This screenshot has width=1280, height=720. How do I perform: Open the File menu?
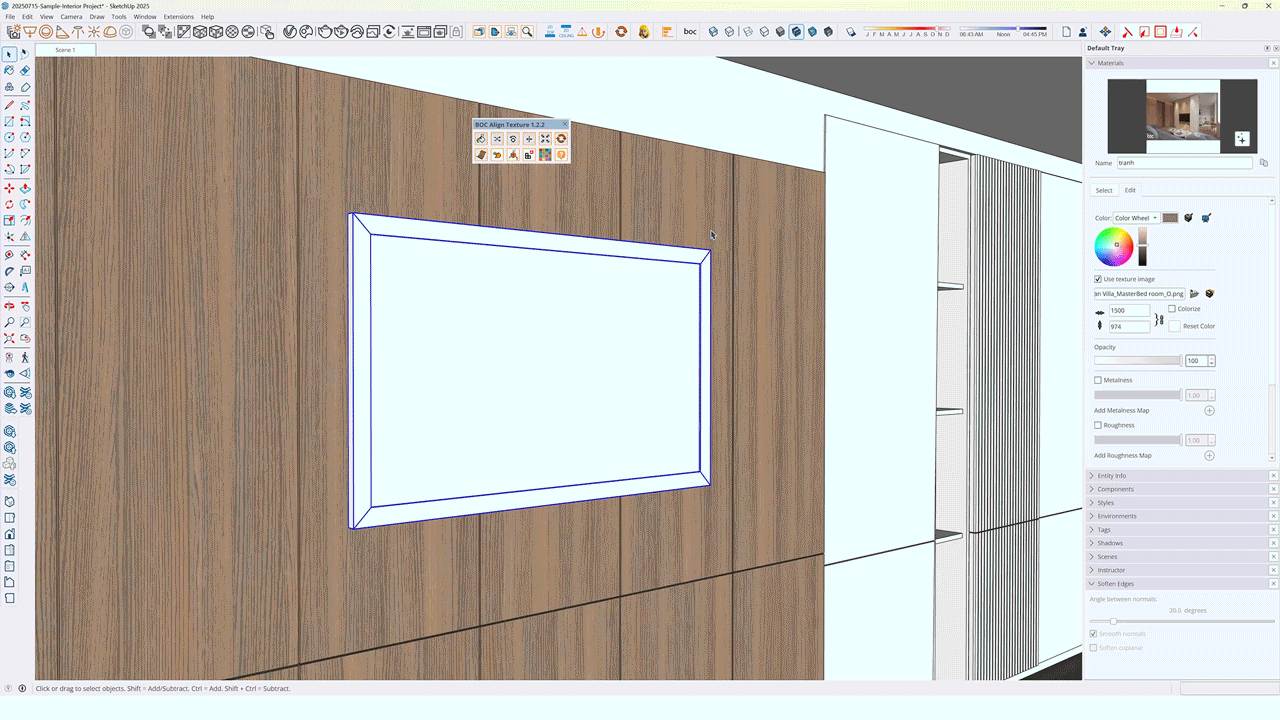click(10, 17)
